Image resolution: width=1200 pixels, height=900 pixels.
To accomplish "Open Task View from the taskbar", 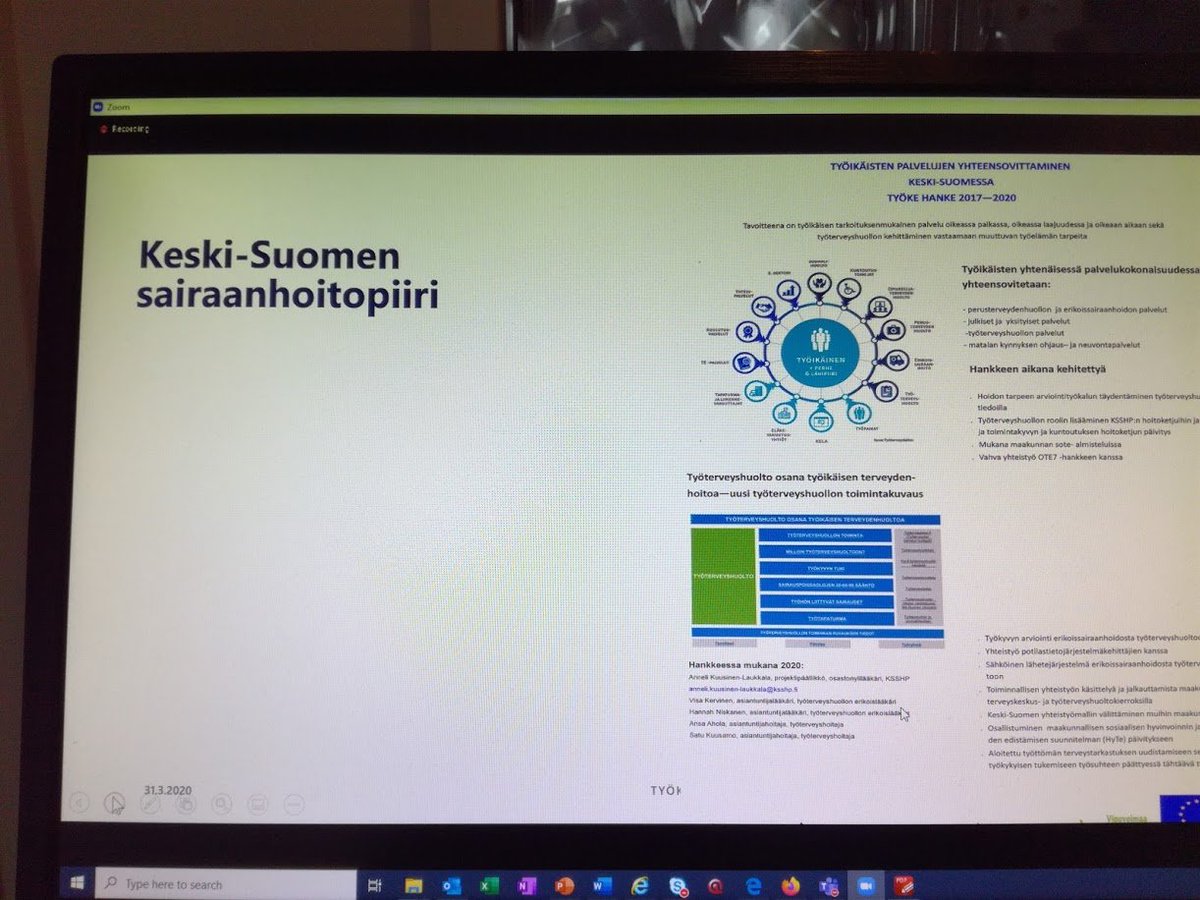I will 376,885.
